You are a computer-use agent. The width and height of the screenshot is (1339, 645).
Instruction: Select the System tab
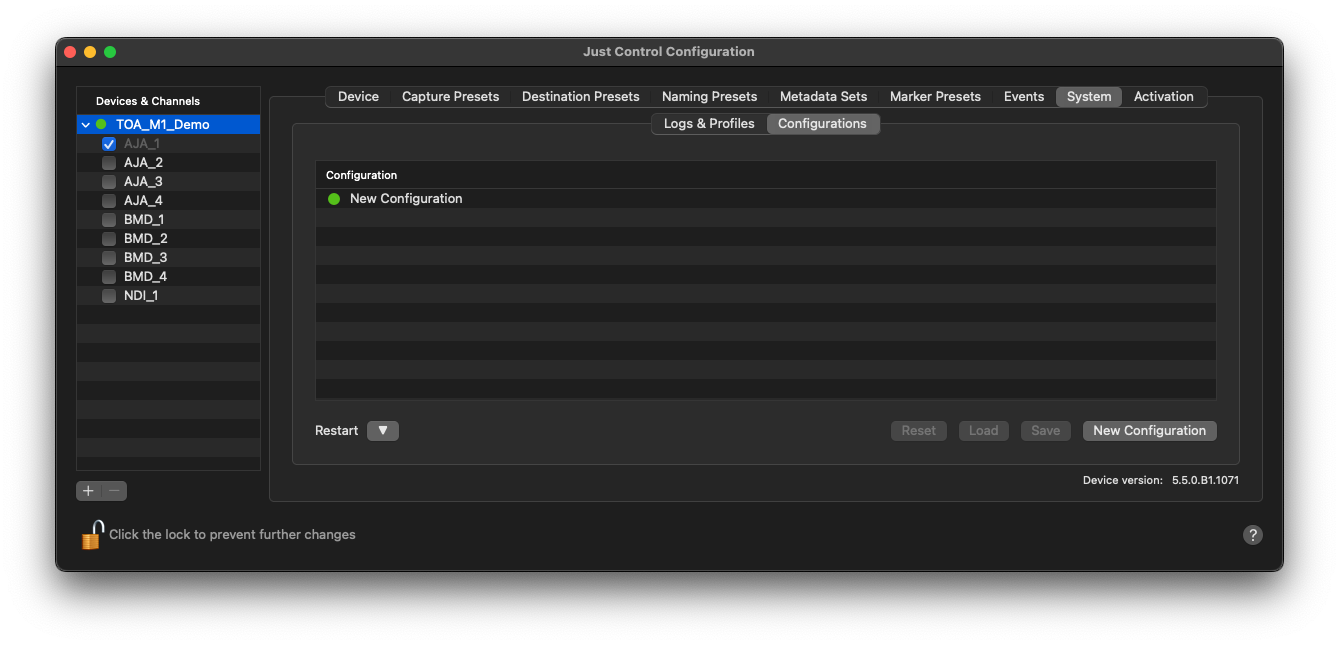point(1089,97)
